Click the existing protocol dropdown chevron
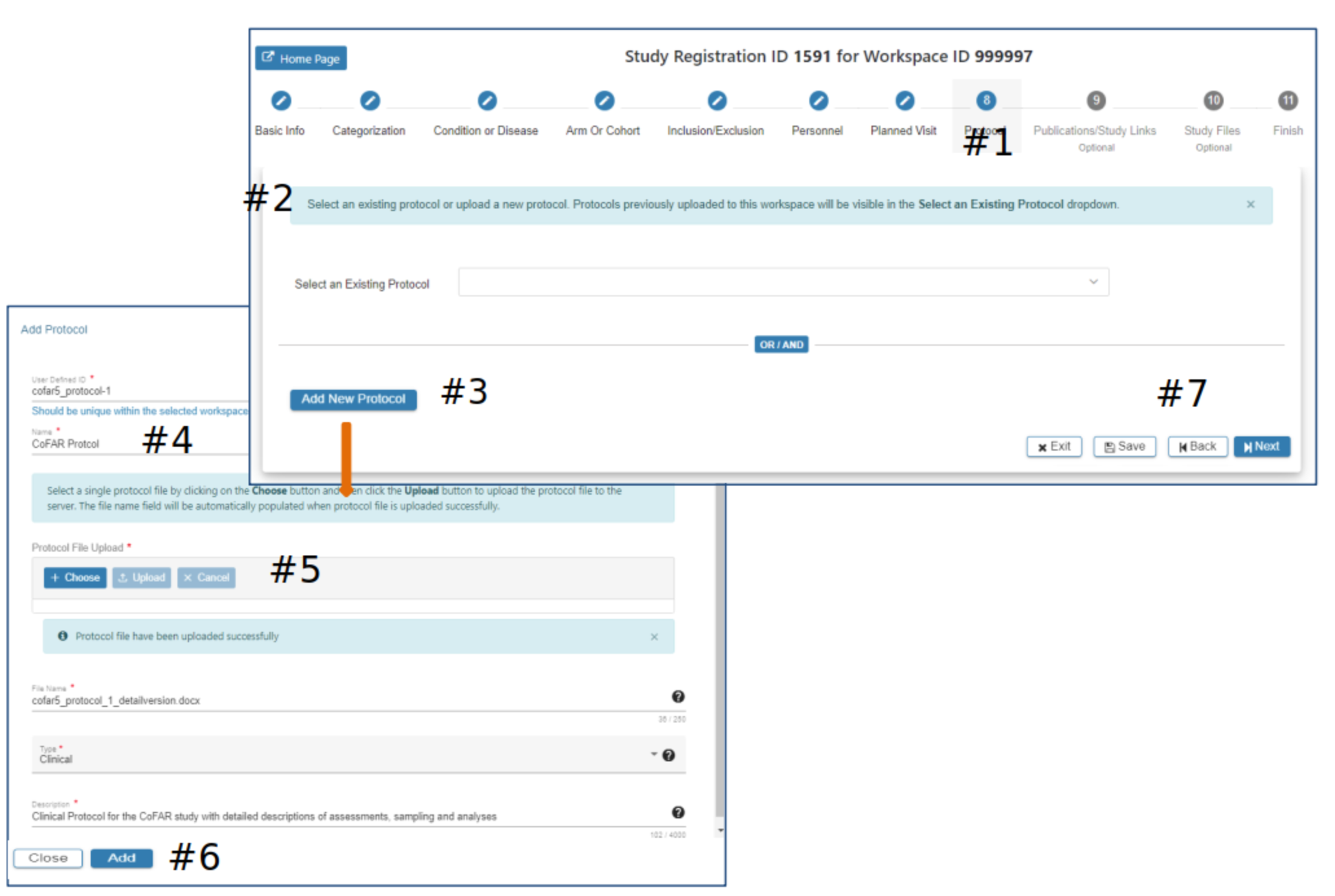The height and width of the screenshot is (896, 1335). coord(1093,282)
